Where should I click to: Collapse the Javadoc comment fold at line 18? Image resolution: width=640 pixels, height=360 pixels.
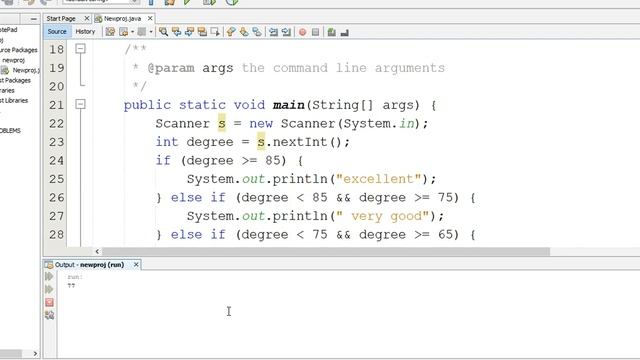pyautogui.click(x=80, y=49)
